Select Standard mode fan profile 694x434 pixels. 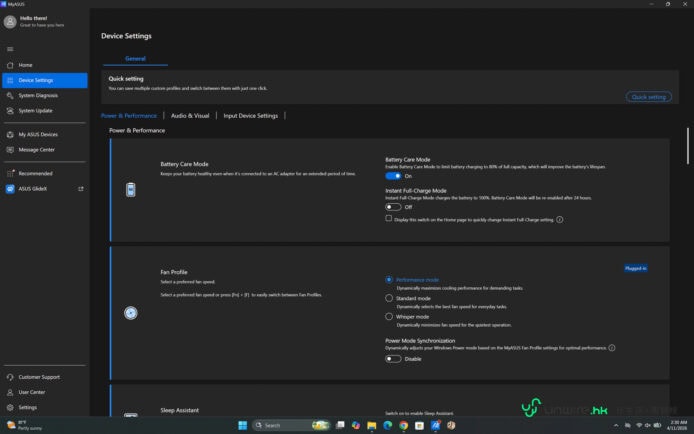tap(389, 298)
